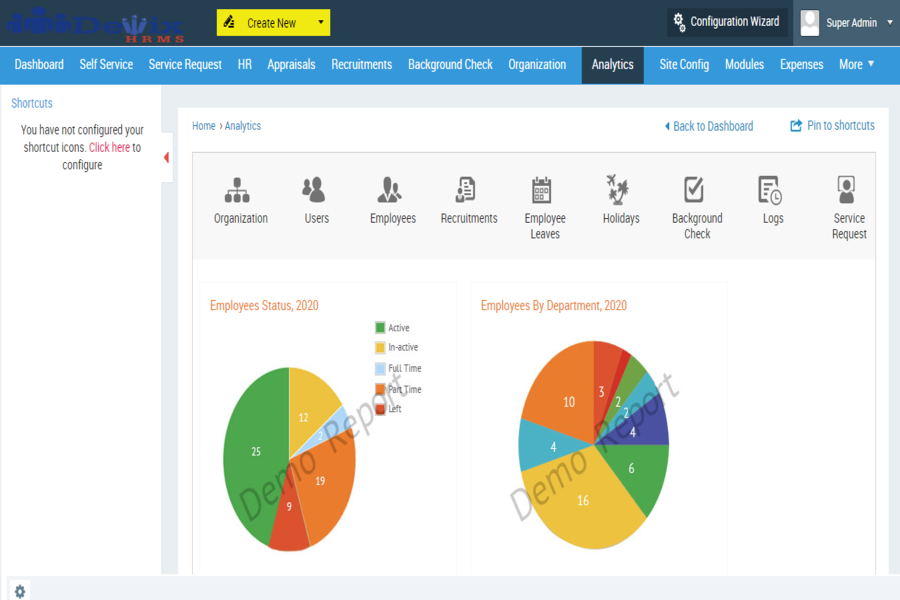
Task: Open the Background Check checkmark icon
Action: pos(694,189)
